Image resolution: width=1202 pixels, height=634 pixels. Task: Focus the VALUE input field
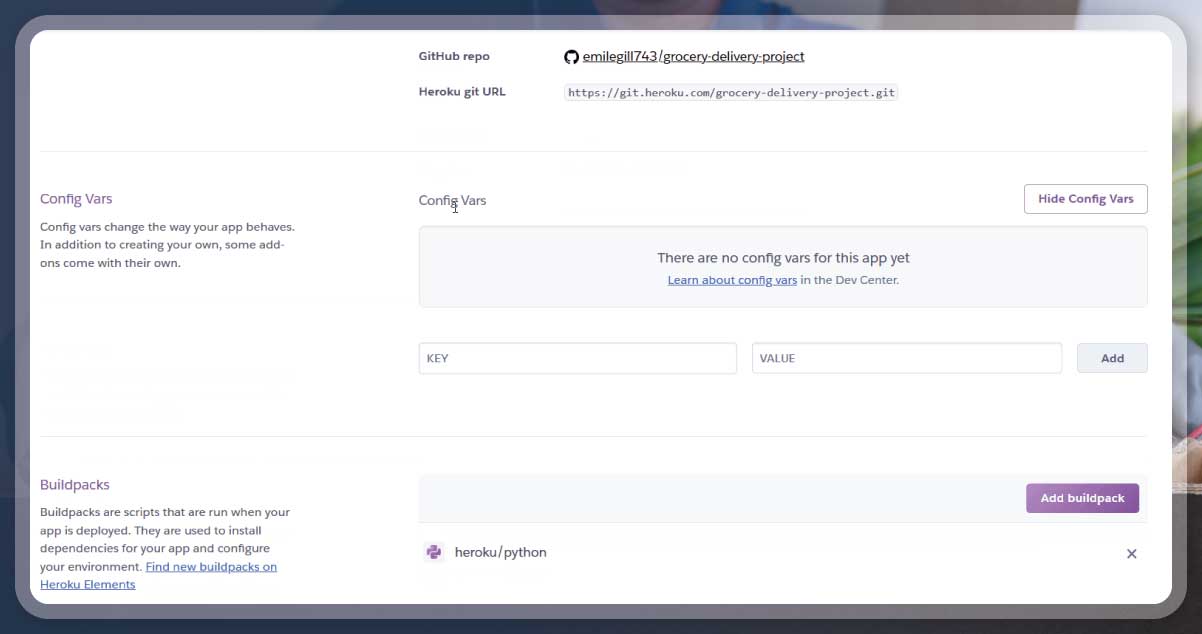906,358
